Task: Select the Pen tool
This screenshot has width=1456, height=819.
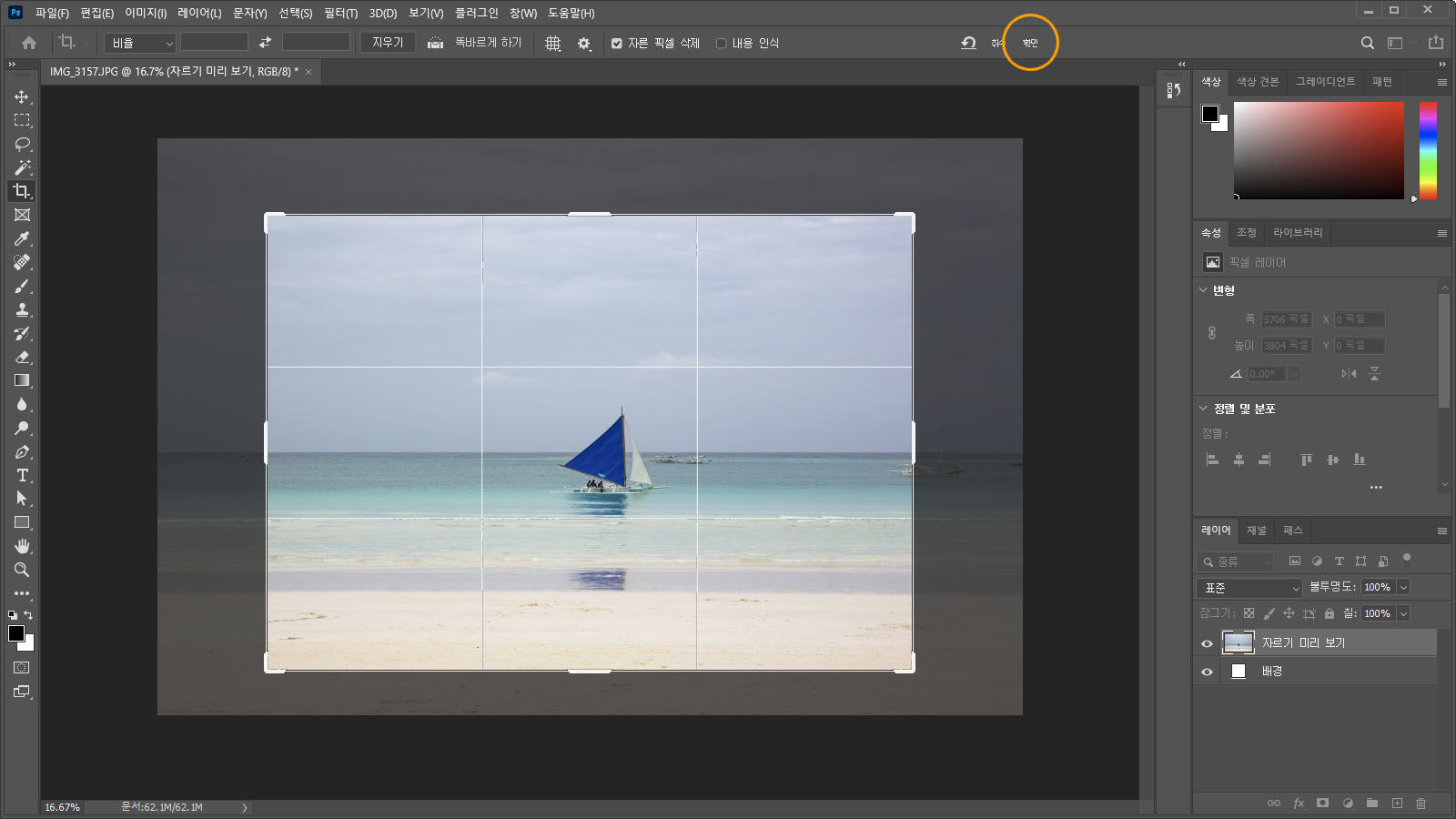Action: point(22,451)
